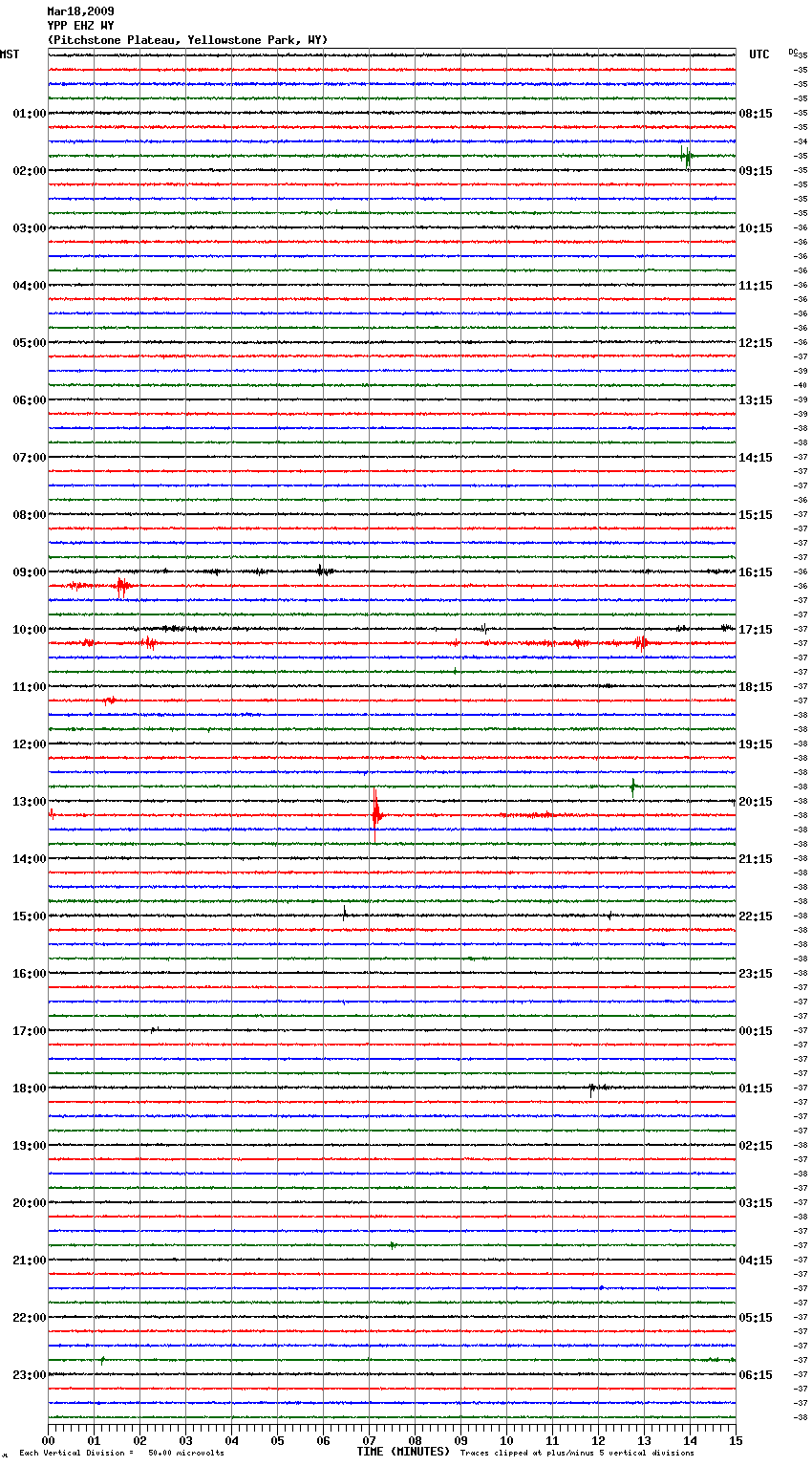Click the 14:15 UTC time label

tap(756, 458)
